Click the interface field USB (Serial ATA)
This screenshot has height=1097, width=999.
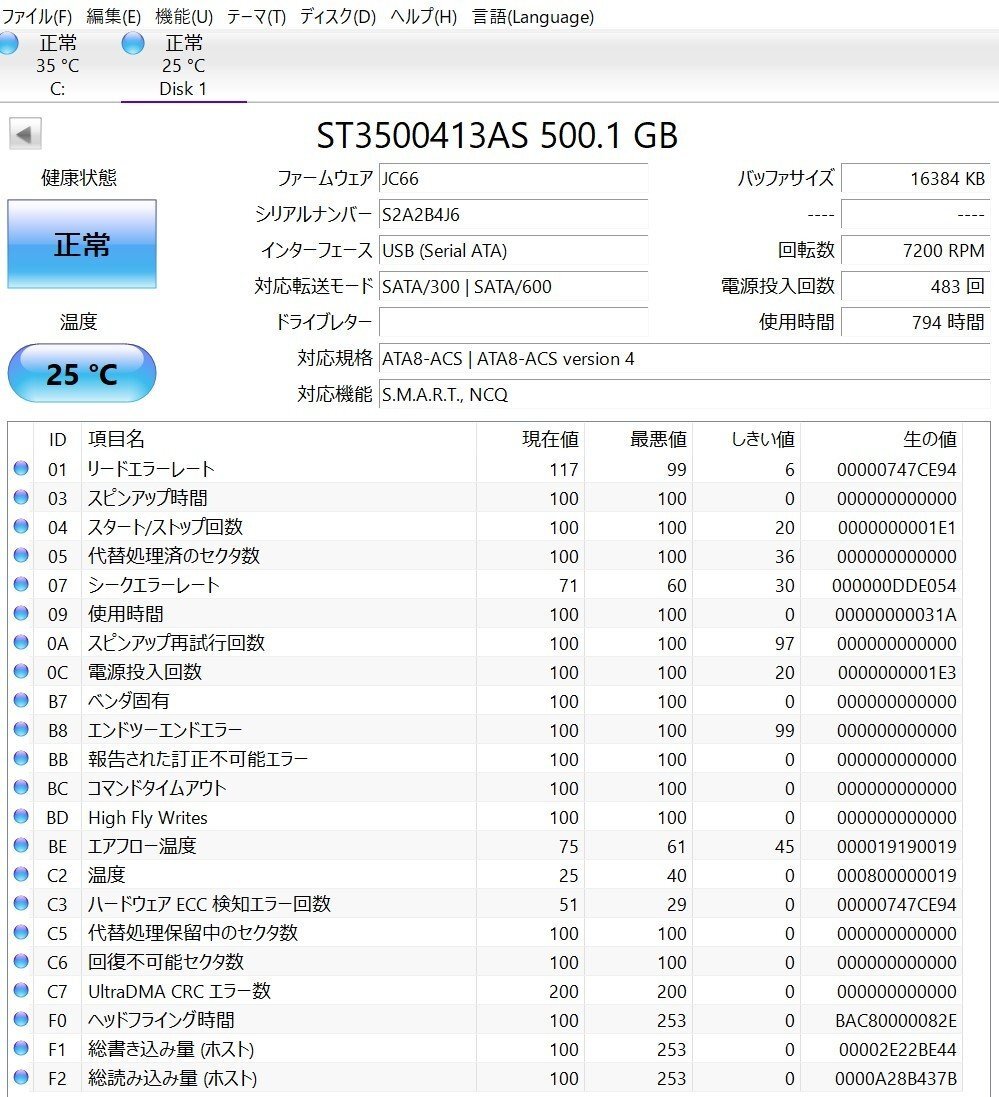tap(513, 250)
